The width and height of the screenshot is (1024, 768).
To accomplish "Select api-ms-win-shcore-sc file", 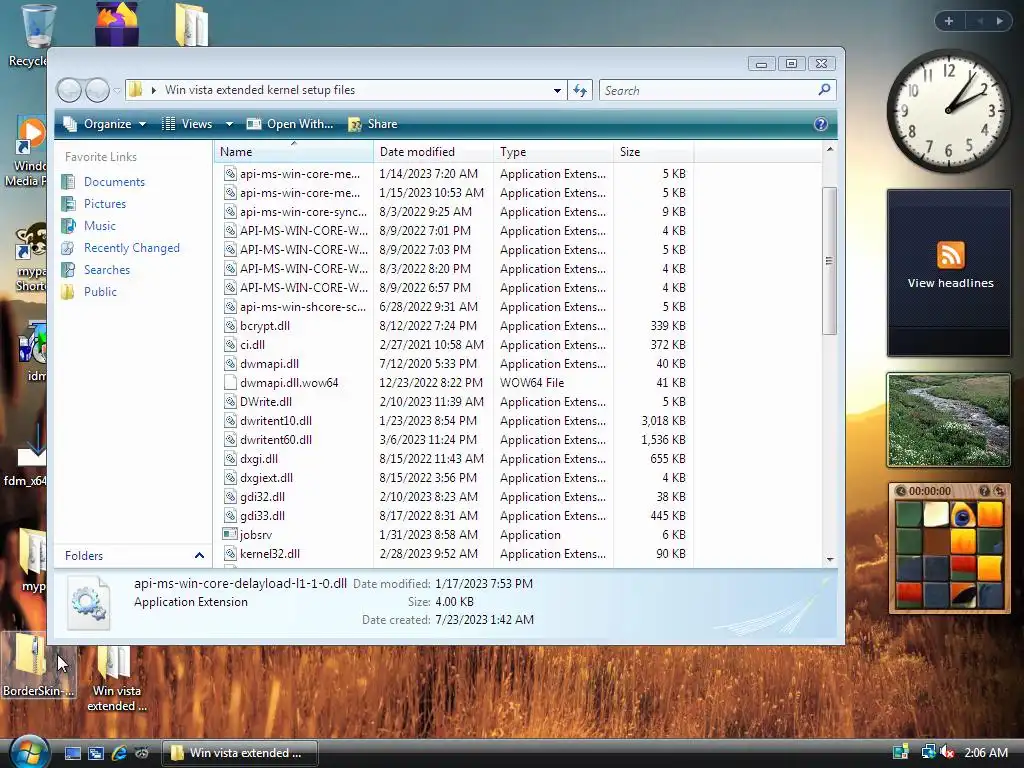I will (303, 307).
